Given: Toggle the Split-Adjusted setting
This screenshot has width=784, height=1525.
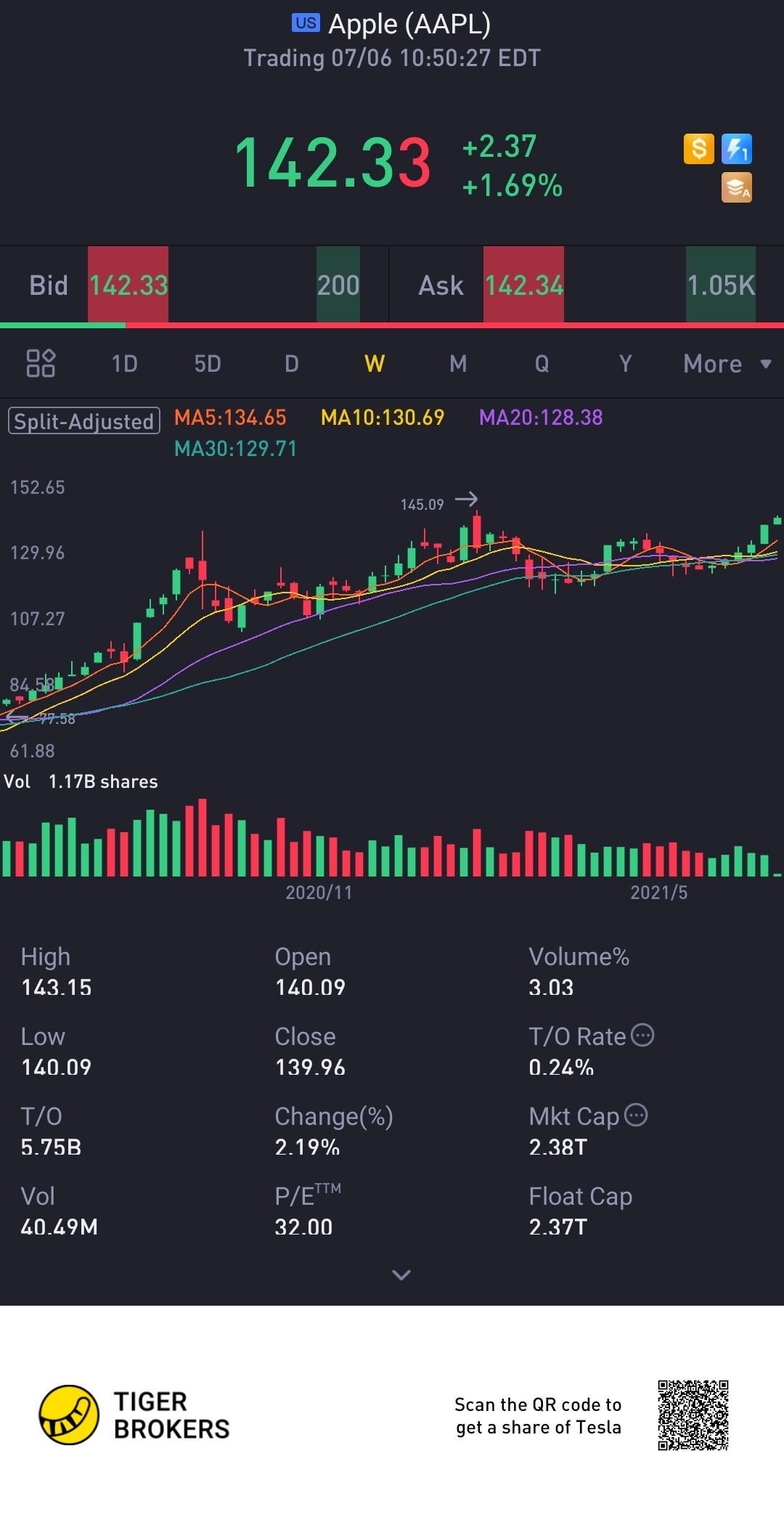Looking at the screenshot, I should pyautogui.click(x=83, y=421).
